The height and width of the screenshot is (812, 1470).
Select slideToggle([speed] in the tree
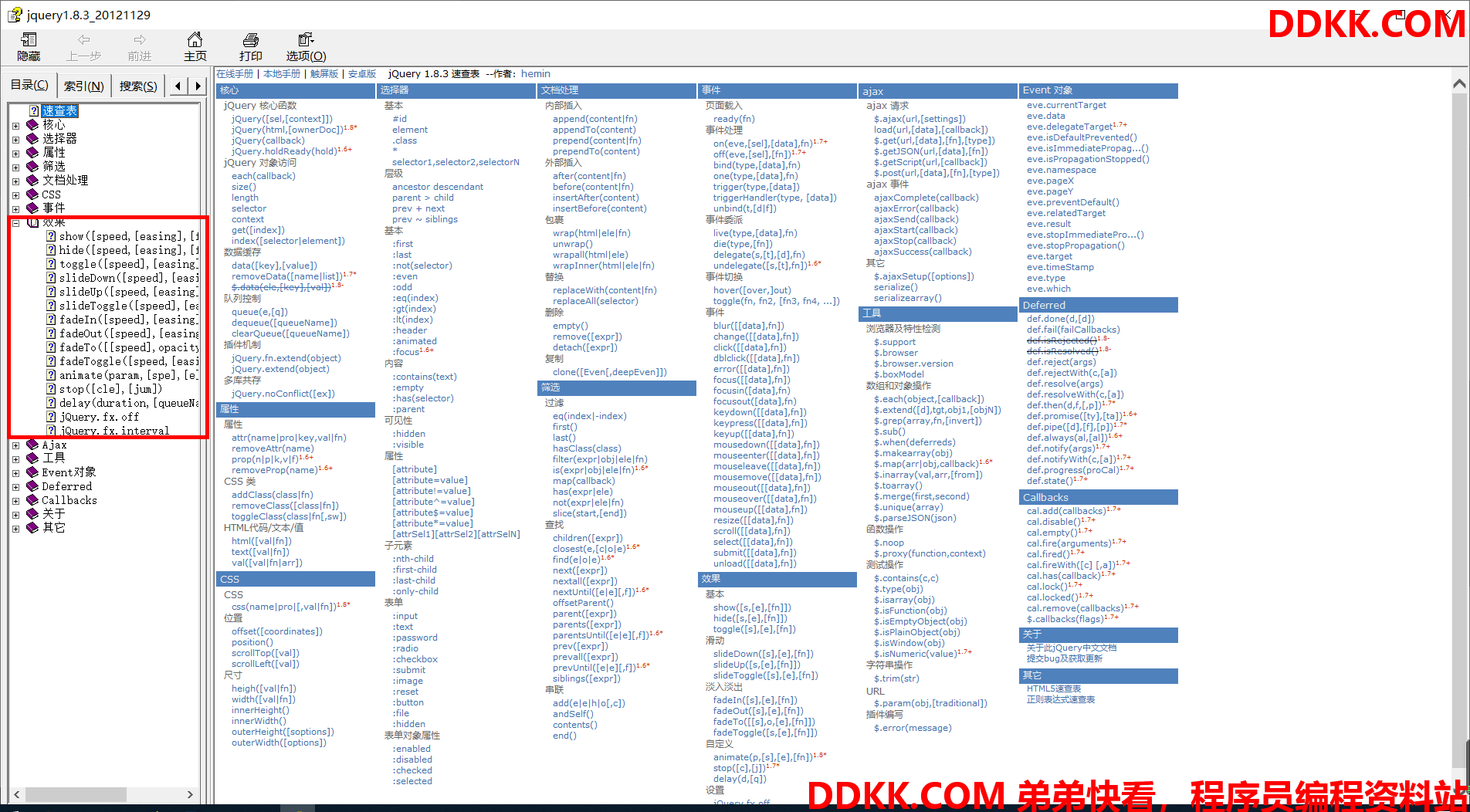[x=128, y=306]
